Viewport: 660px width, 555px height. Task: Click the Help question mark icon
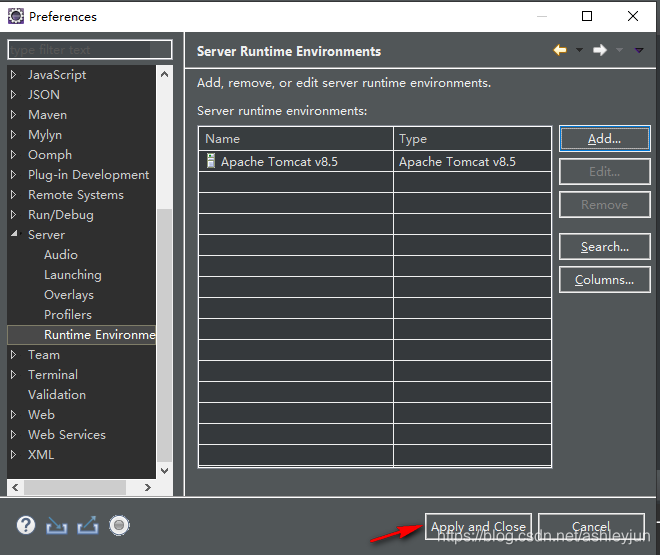point(26,525)
